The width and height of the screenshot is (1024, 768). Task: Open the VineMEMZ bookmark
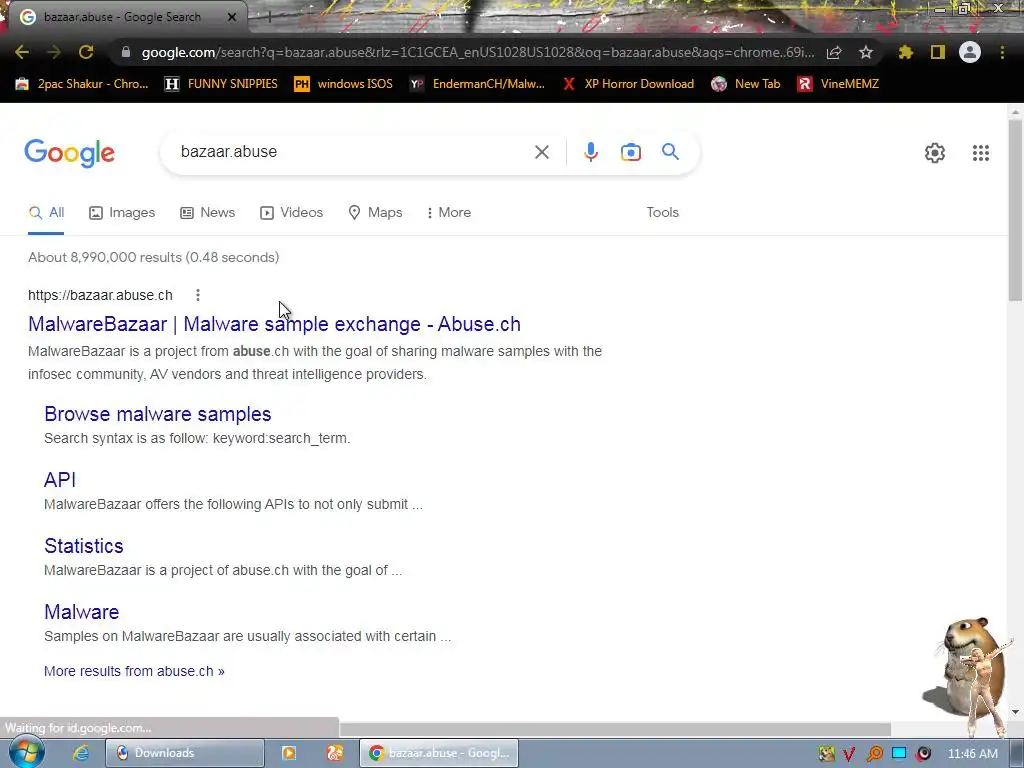tap(838, 84)
